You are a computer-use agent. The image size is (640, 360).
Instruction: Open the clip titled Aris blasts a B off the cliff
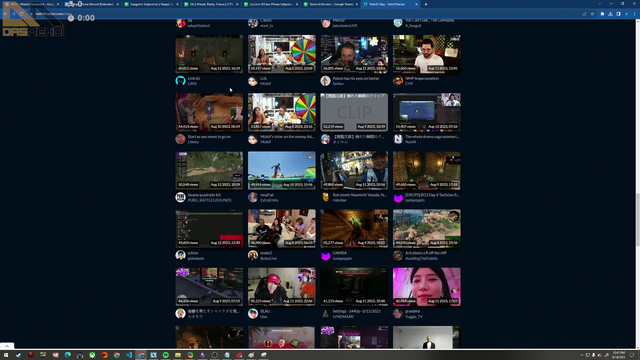pos(425,253)
